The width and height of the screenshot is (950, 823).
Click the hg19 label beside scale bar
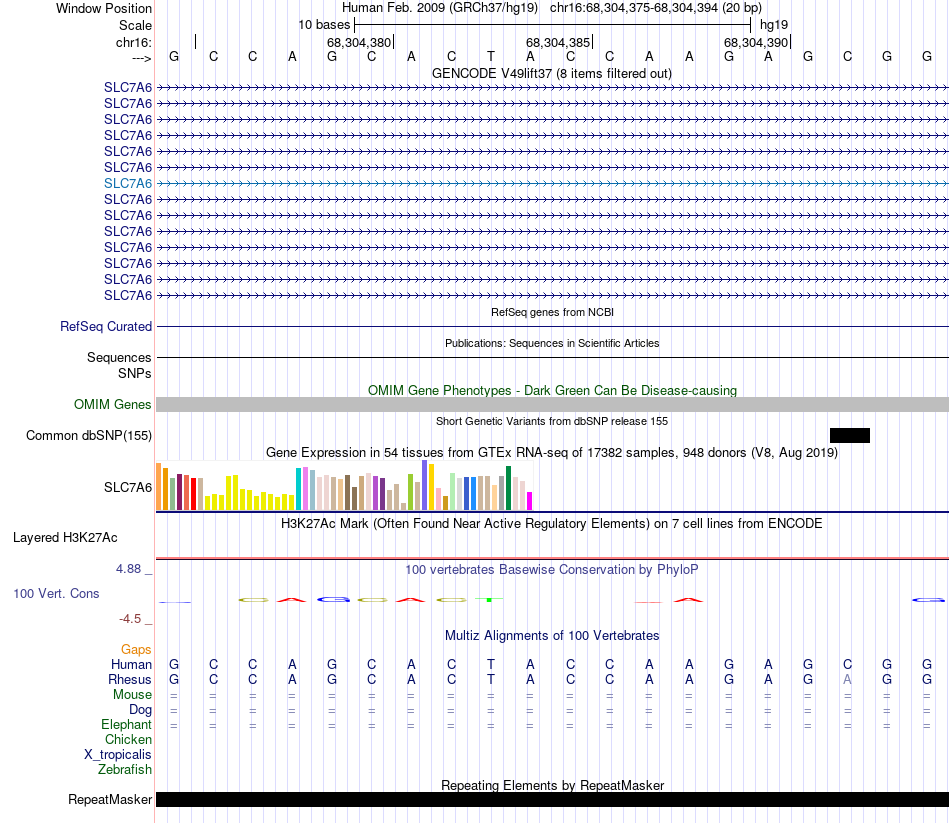tap(774, 25)
